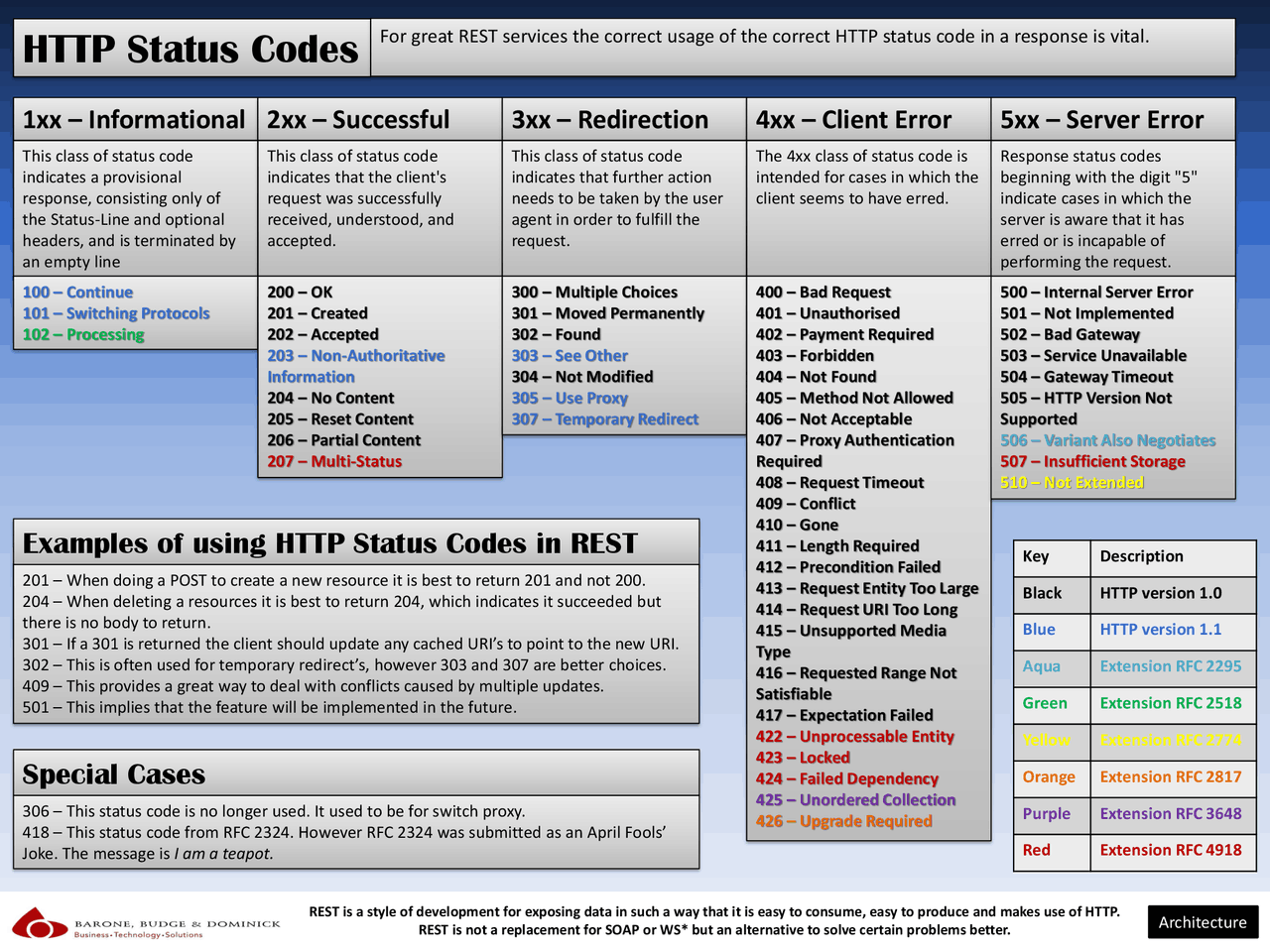
Task: Select the 307 – Temporary Redirect entry
Action: click(x=605, y=418)
